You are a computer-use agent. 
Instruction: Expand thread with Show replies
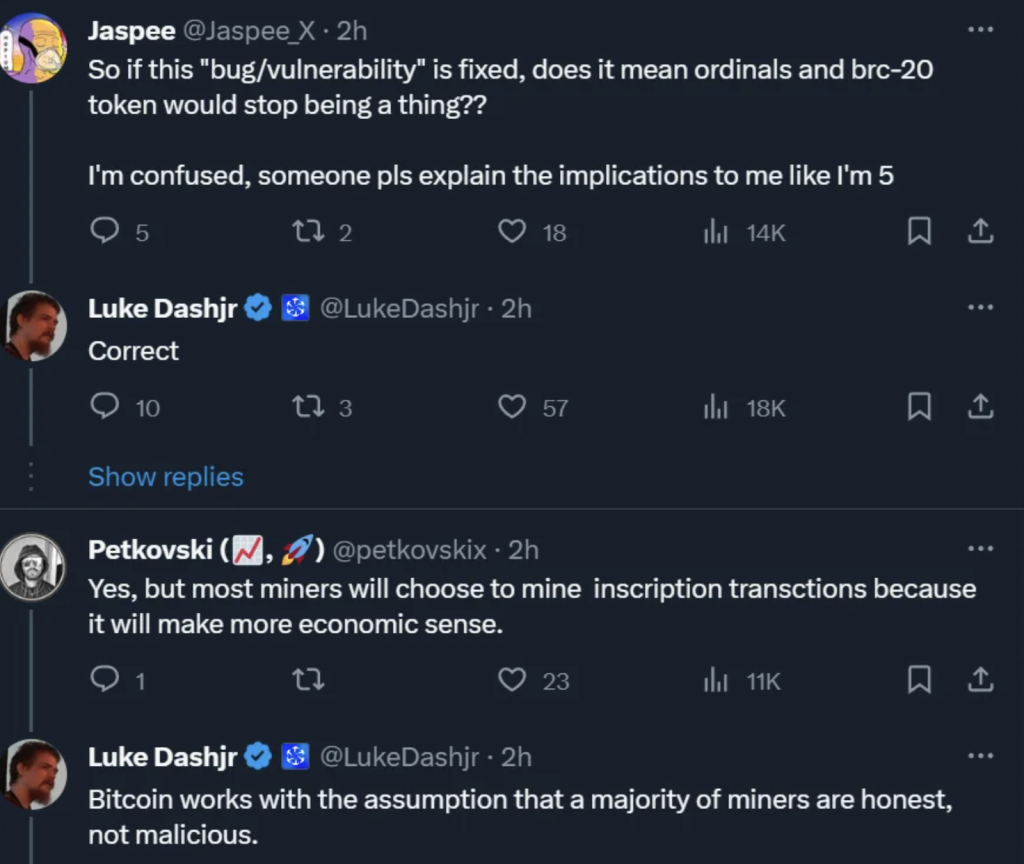(x=166, y=477)
